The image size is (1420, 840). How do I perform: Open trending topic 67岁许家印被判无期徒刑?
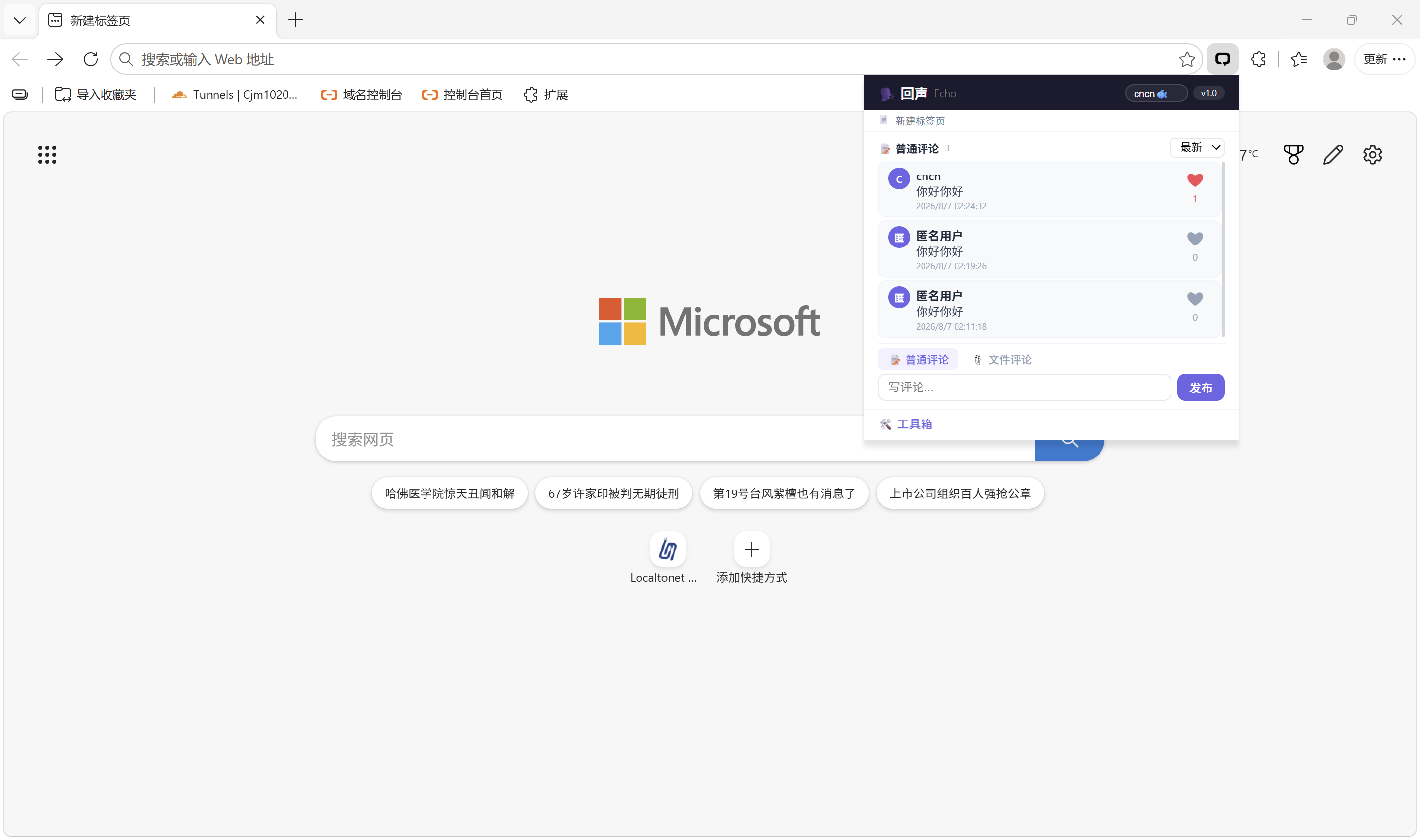(613, 493)
